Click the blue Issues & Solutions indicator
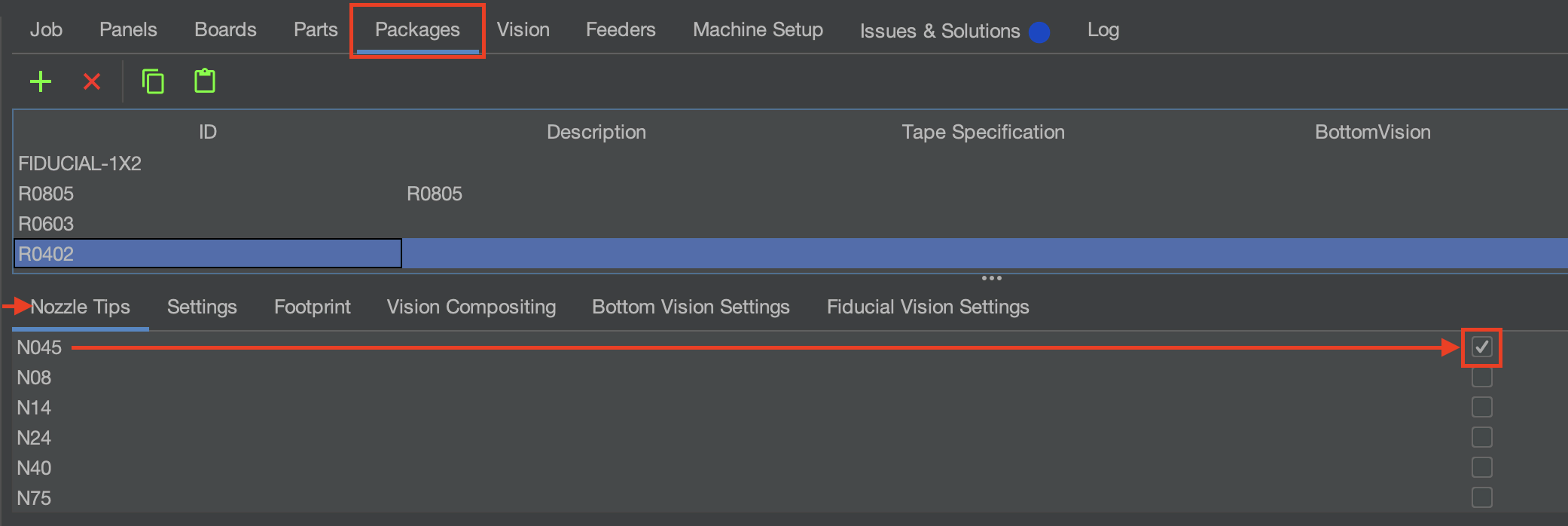This screenshot has width=1568, height=526. click(x=1039, y=32)
